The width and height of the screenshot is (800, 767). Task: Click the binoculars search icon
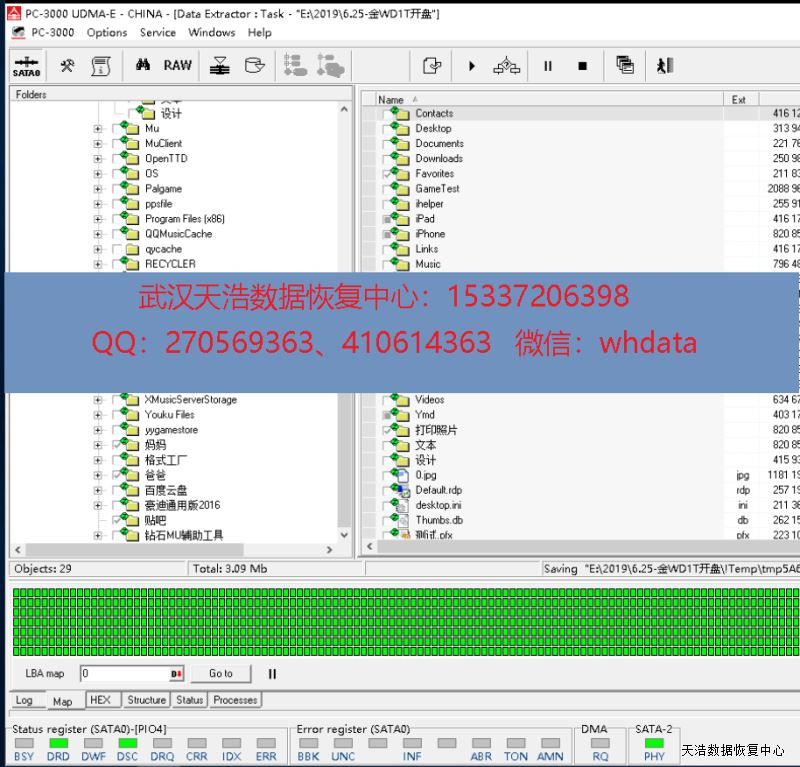tap(143, 66)
